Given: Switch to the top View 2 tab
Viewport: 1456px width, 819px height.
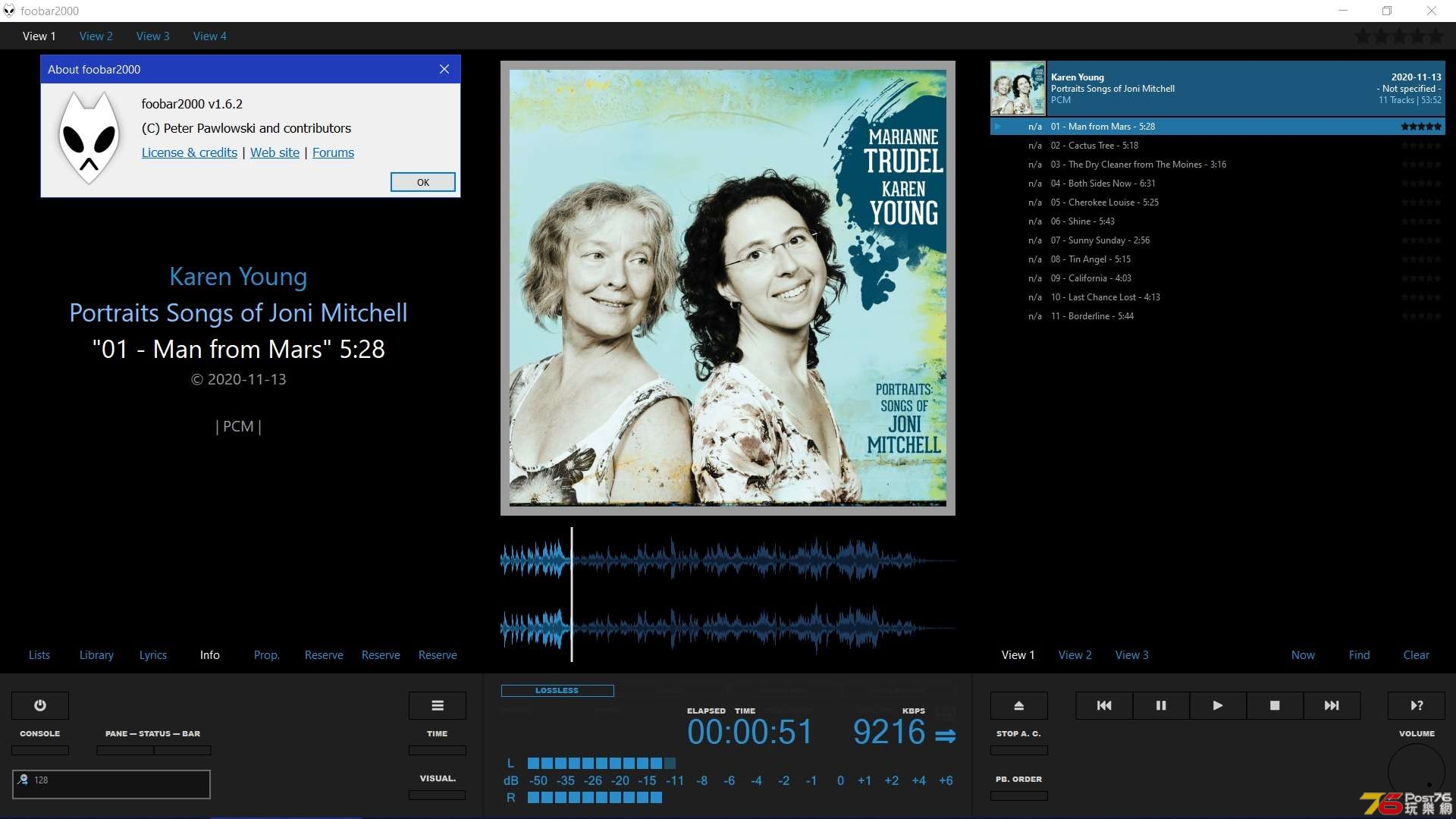Looking at the screenshot, I should click(96, 36).
